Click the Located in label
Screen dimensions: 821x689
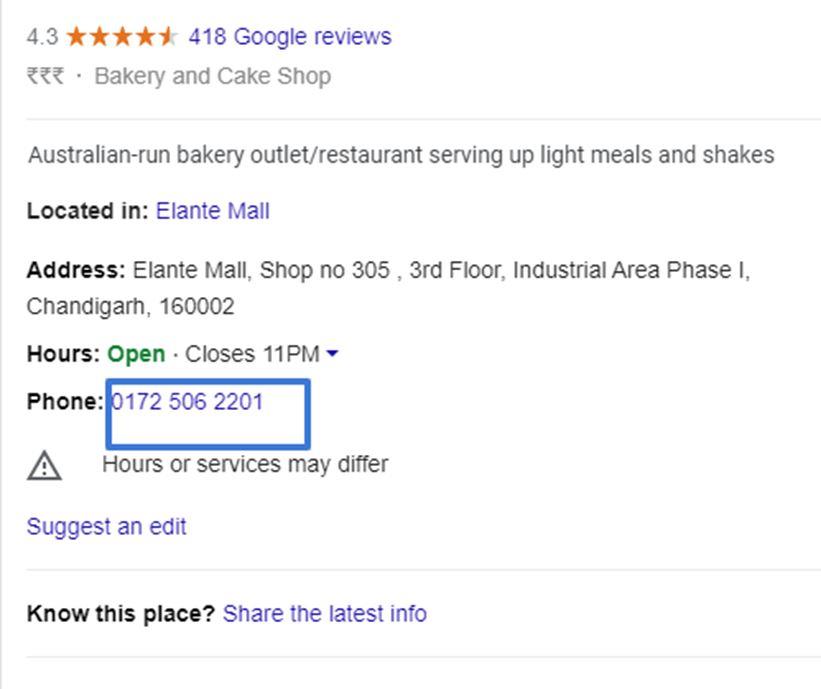[x=88, y=211]
